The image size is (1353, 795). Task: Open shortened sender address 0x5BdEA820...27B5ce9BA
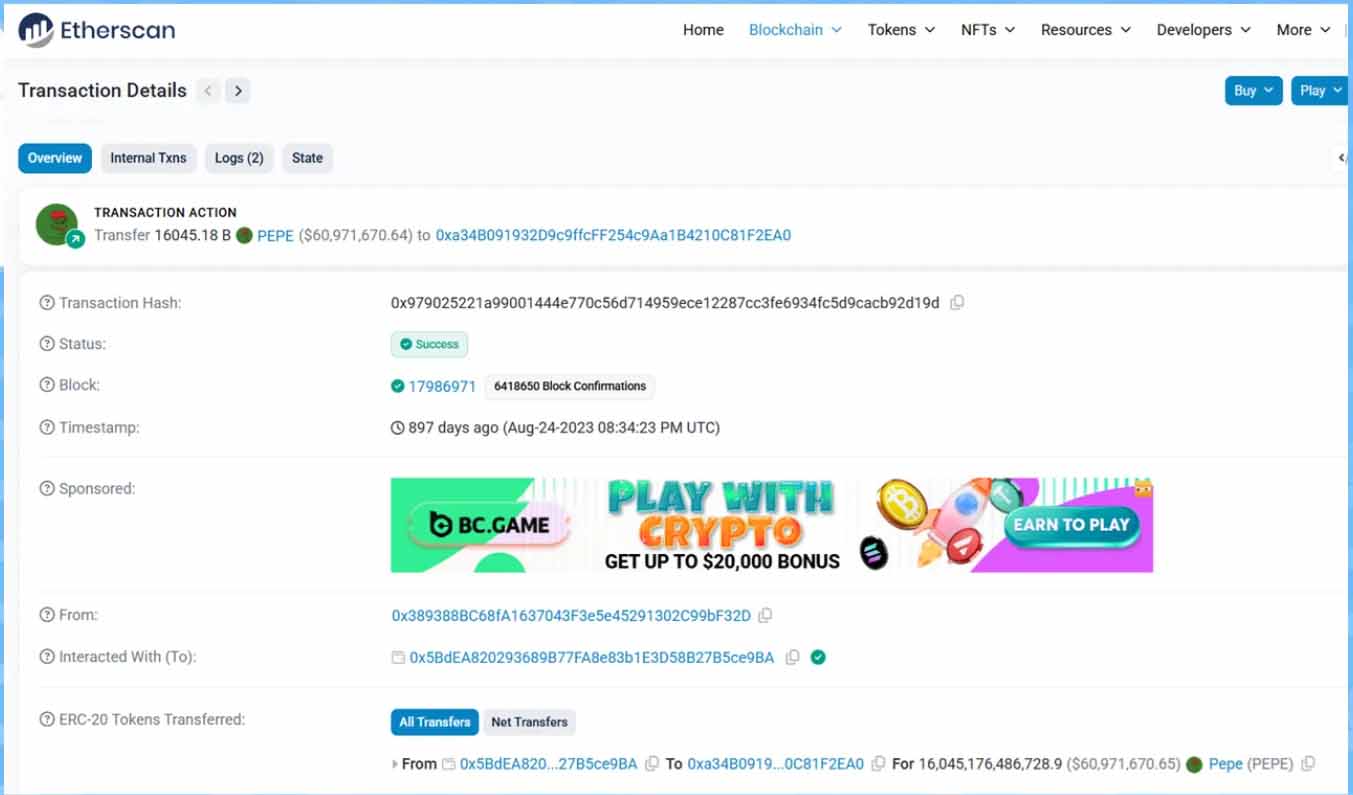pos(548,764)
